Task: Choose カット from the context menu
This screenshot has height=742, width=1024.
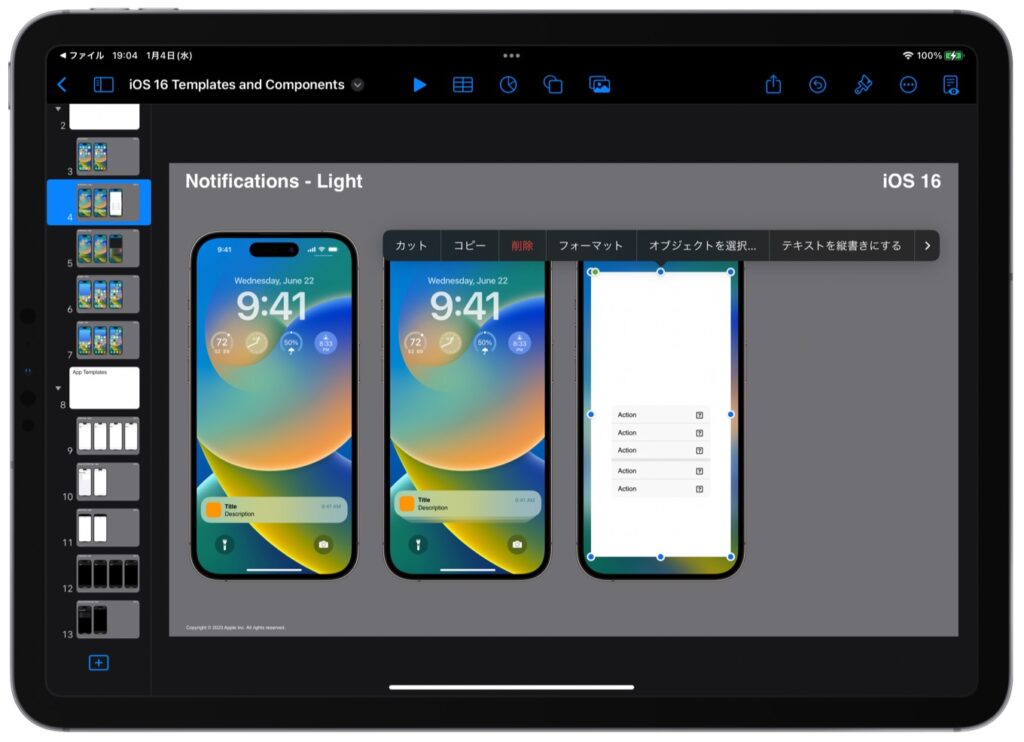Action: [x=410, y=245]
